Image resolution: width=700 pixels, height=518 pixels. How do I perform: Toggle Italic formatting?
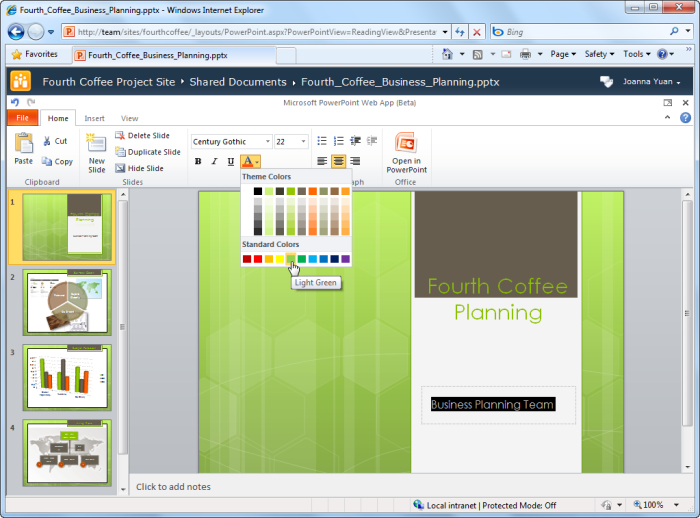click(214, 161)
